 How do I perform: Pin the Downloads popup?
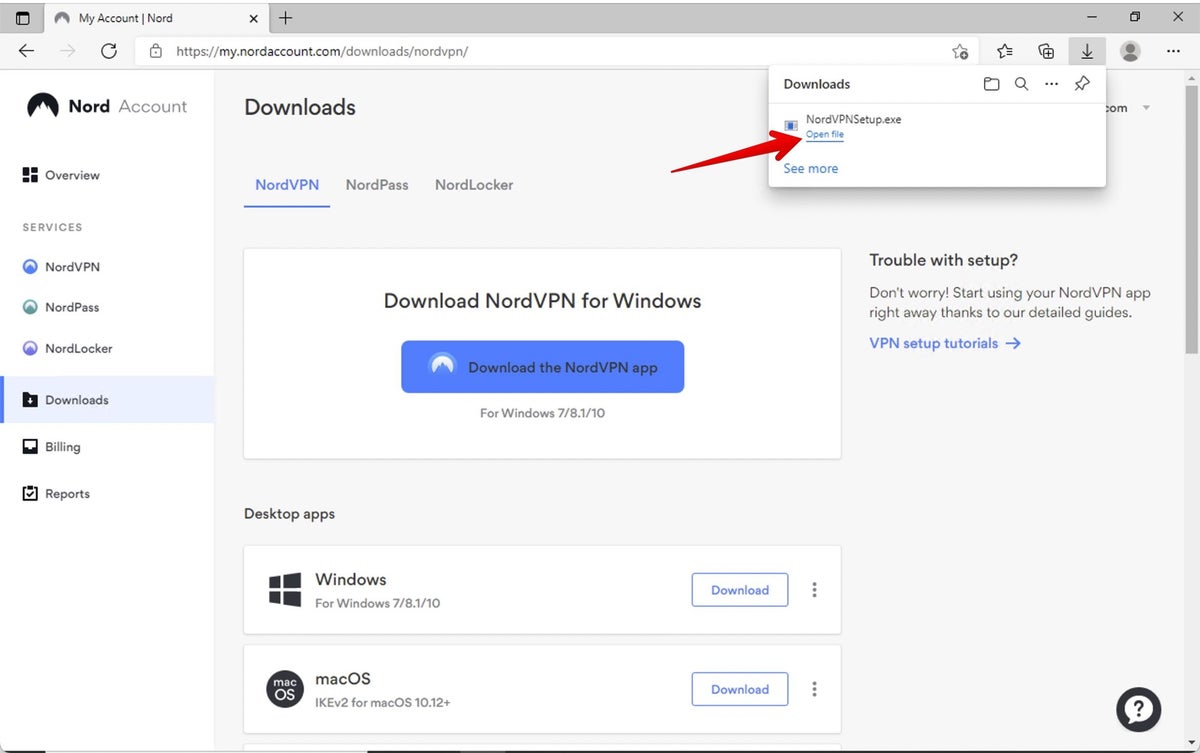pos(1082,84)
